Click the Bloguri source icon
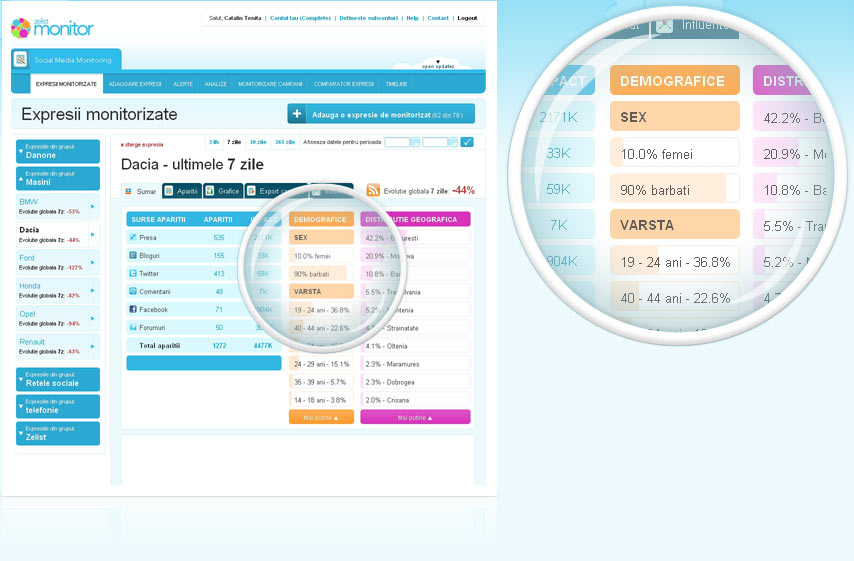 coord(132,255)
